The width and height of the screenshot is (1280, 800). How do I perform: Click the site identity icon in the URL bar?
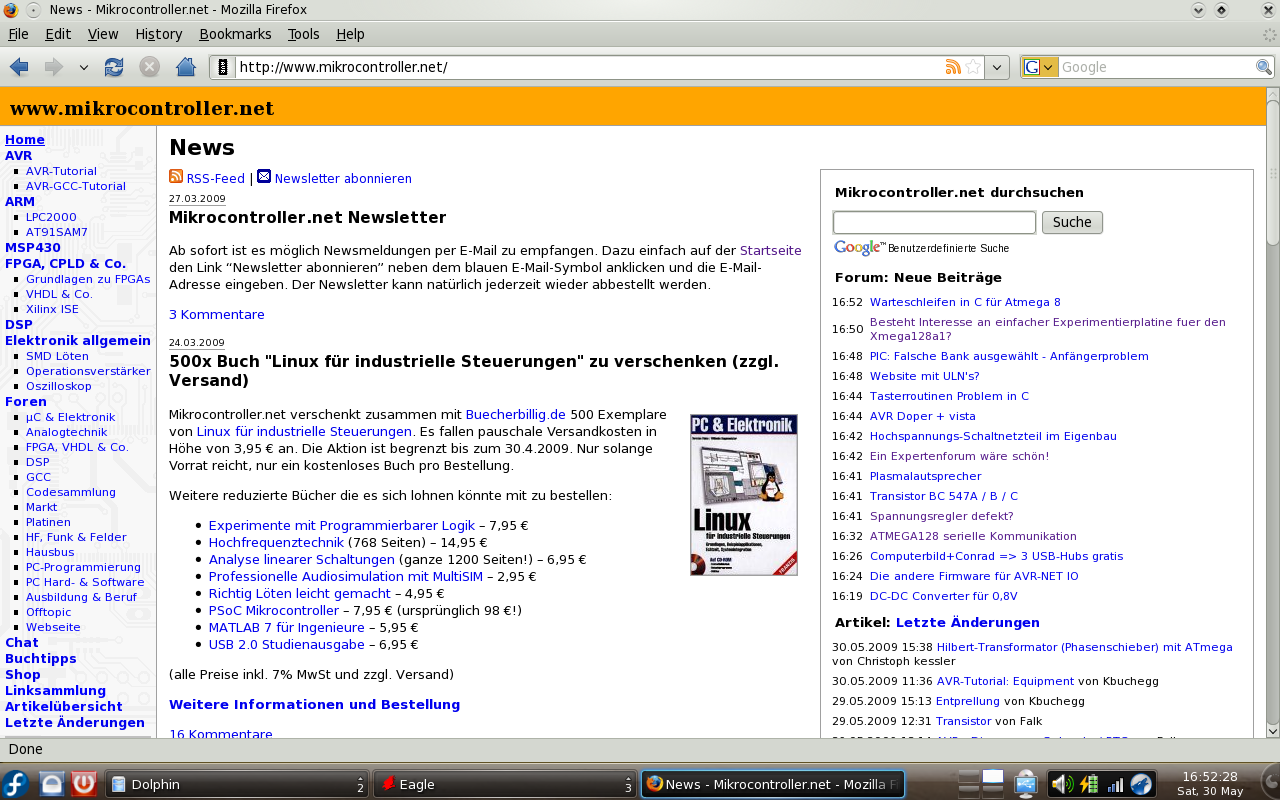[223, 67]
